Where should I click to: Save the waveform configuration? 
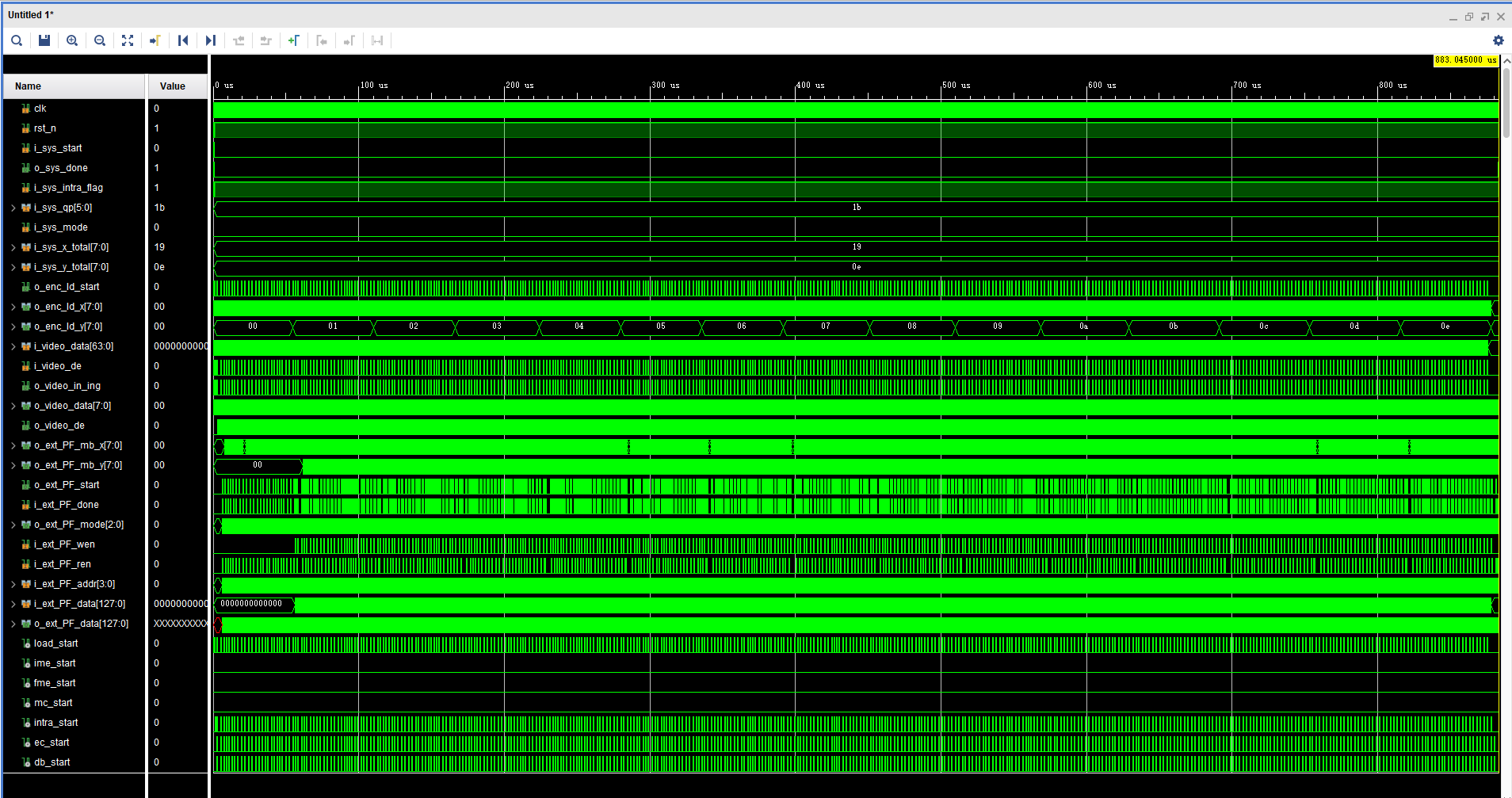pos(44,40)
